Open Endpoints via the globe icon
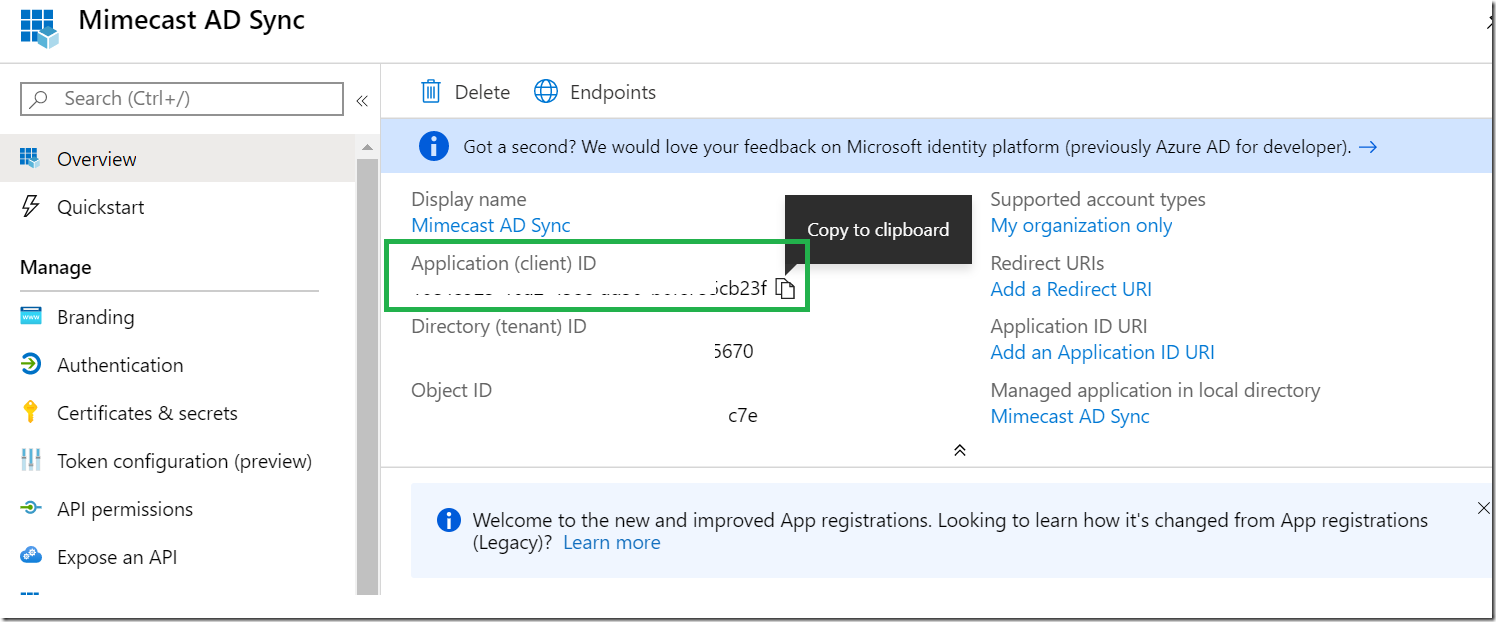Screen dimensions: 1496x622 click(546, 92)
